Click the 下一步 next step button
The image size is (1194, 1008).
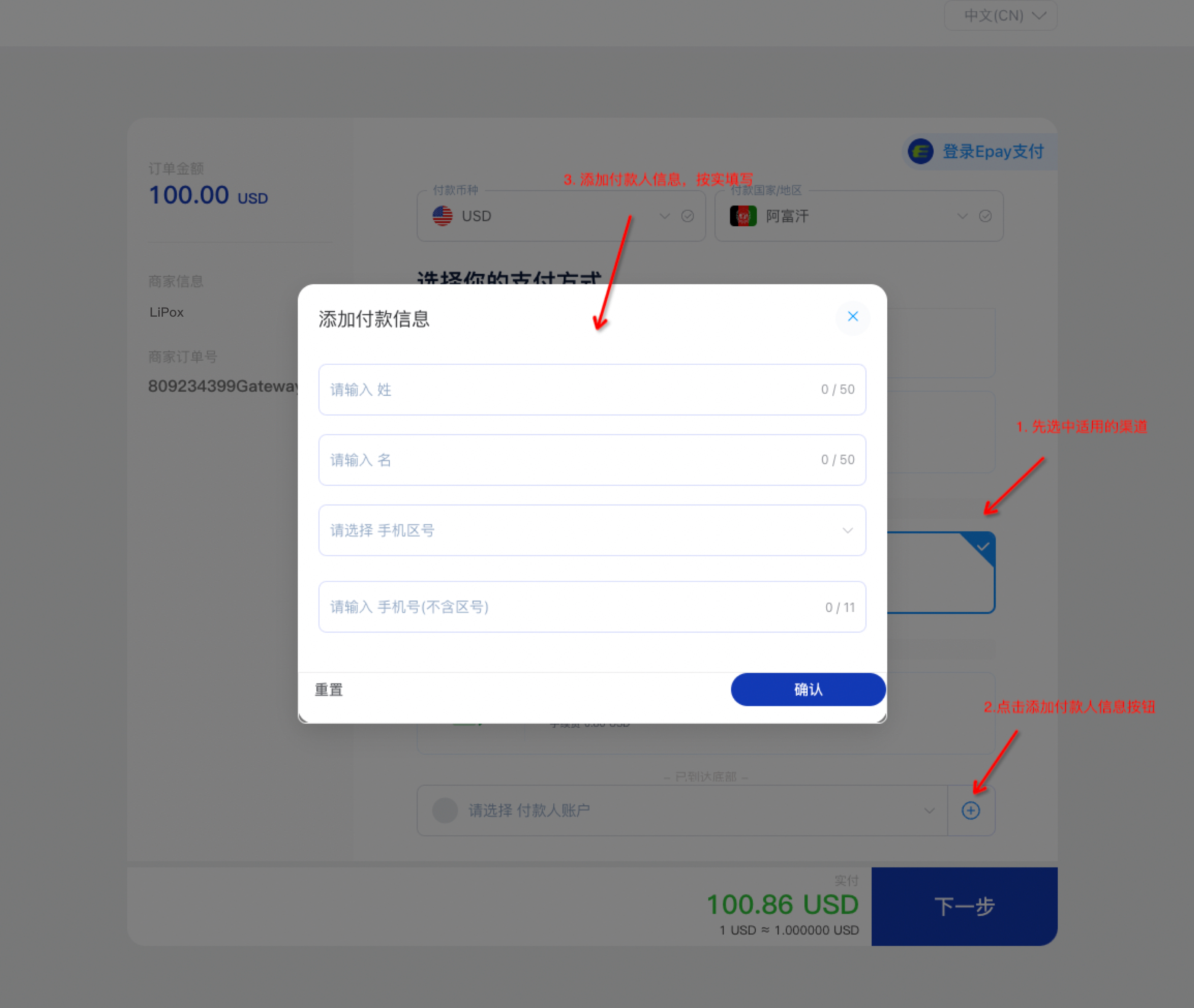[964, 906]
